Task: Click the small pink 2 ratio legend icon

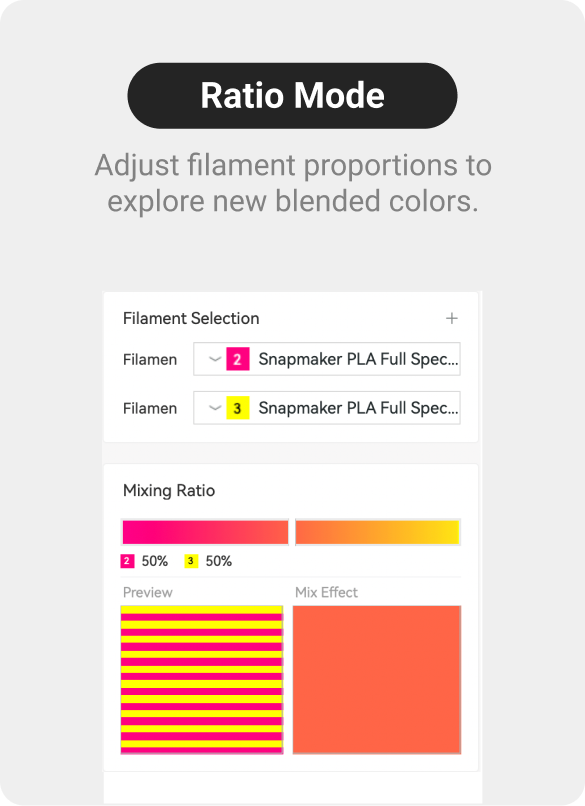Action: point(127,561)
